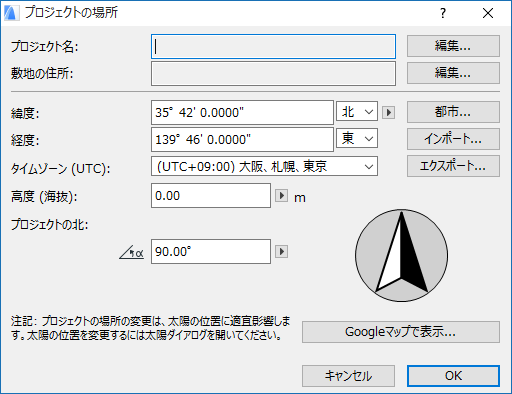The image size is (512, 394).
Task: Open the タイムゾーン UTC+09:00 dropdown
Action: [x=264, y=166]
